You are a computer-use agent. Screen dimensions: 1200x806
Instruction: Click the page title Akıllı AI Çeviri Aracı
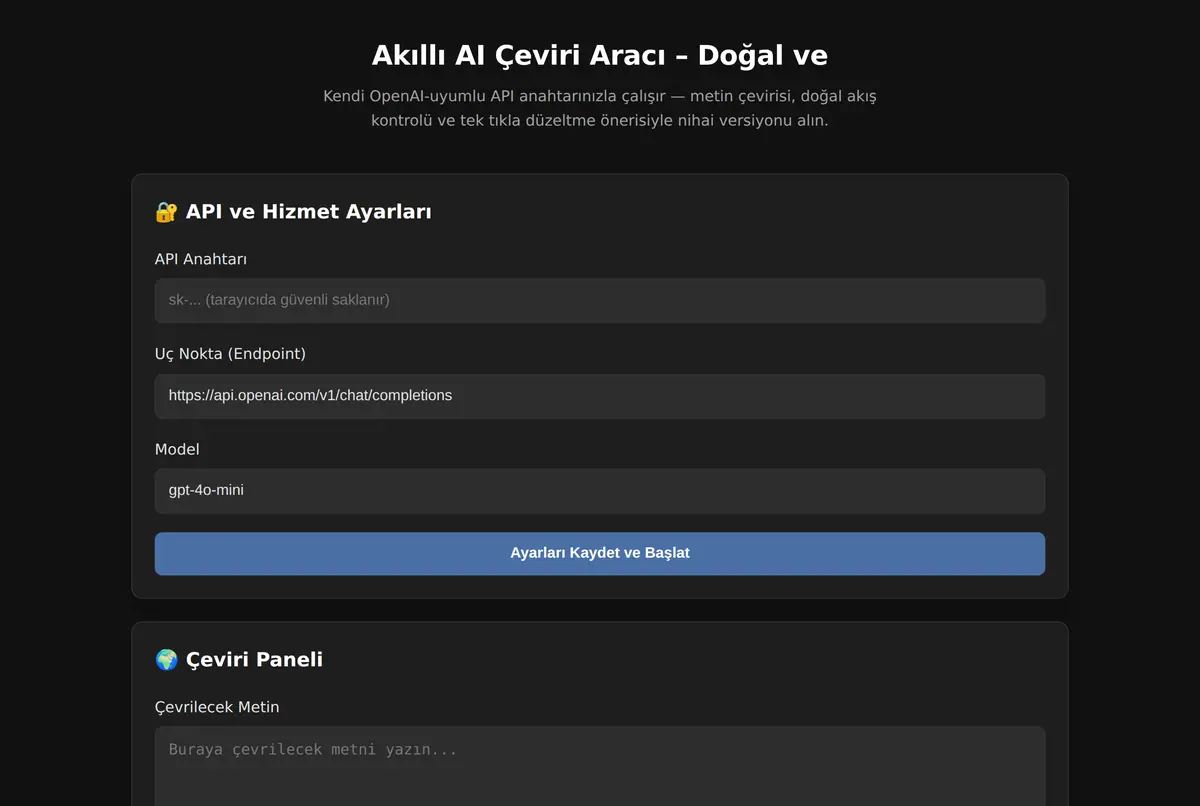click(x=600, y=55)
